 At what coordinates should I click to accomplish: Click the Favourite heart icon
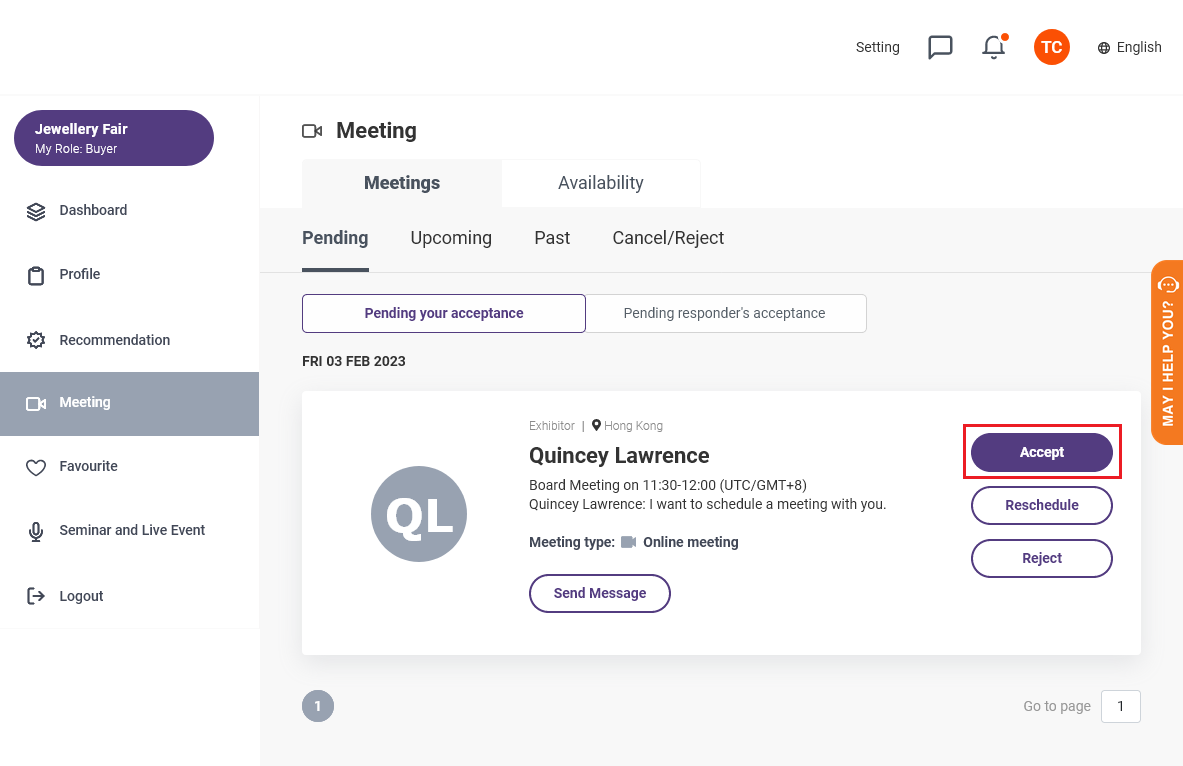35,467
